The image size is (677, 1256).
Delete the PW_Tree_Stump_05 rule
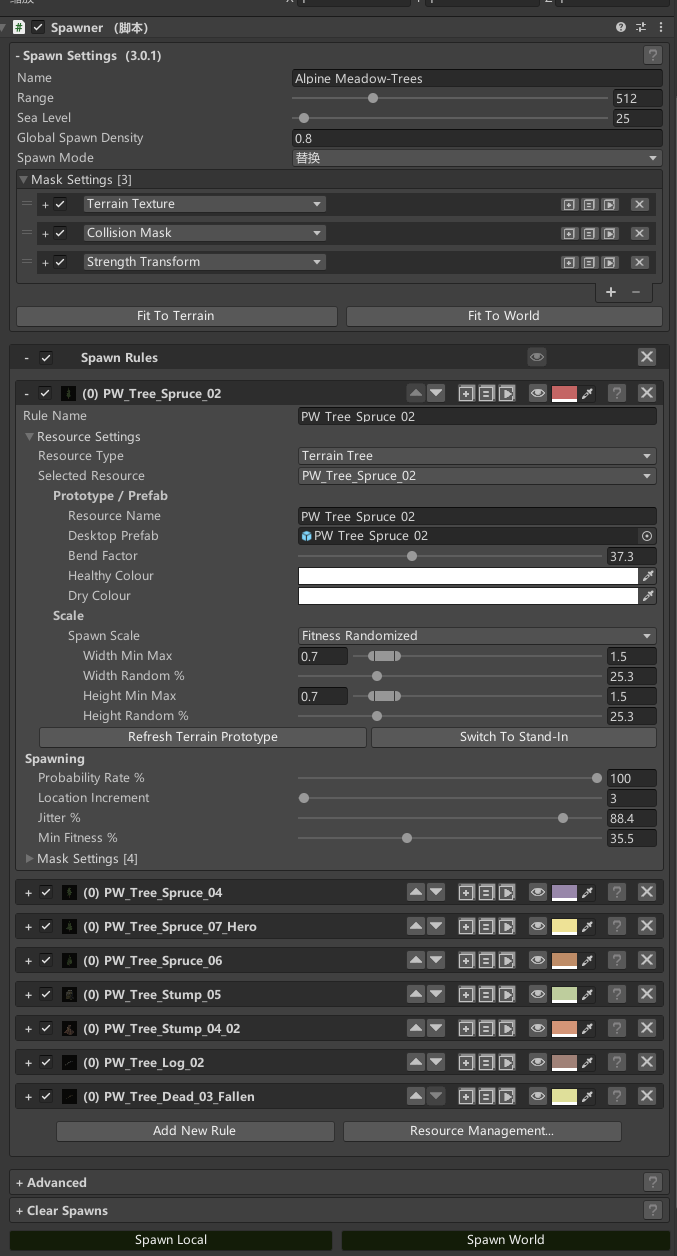[x=647, y=994]
